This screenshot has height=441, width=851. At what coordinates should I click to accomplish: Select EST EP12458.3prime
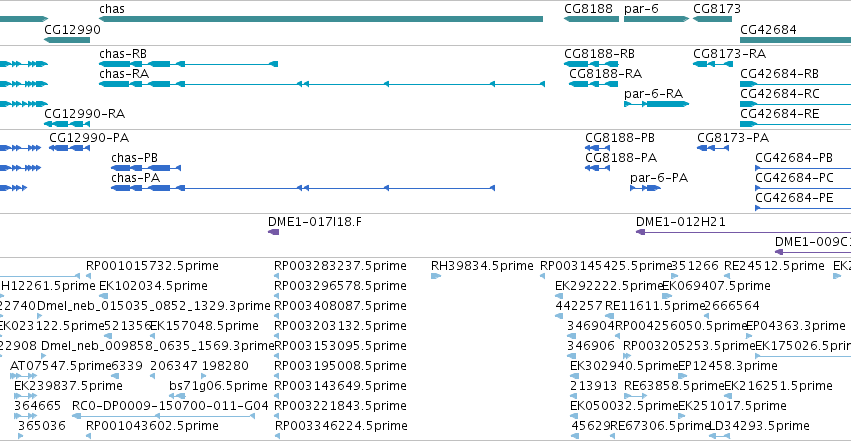728,366
